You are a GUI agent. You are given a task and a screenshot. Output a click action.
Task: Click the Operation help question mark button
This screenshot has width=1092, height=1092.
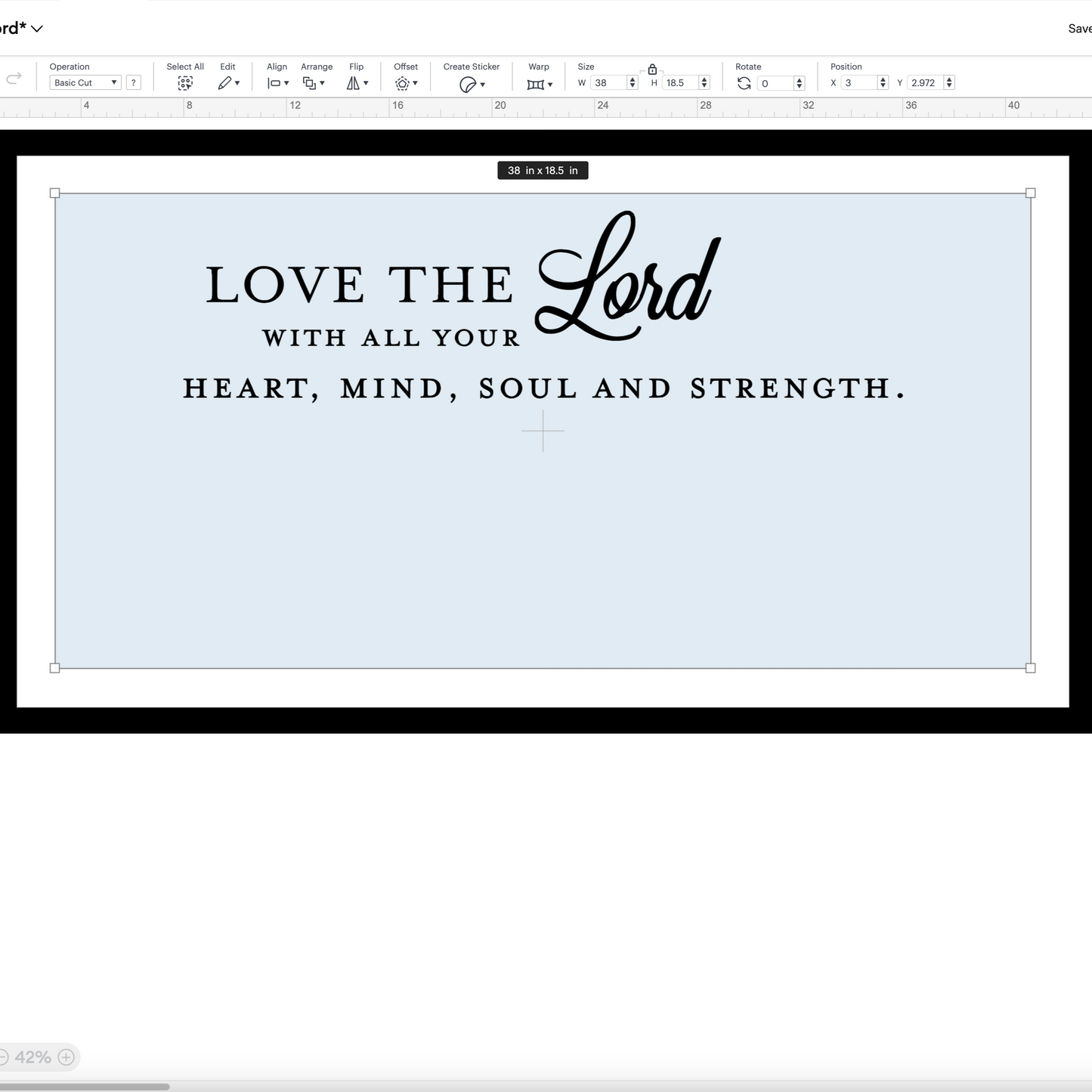(x=134, y=82)
